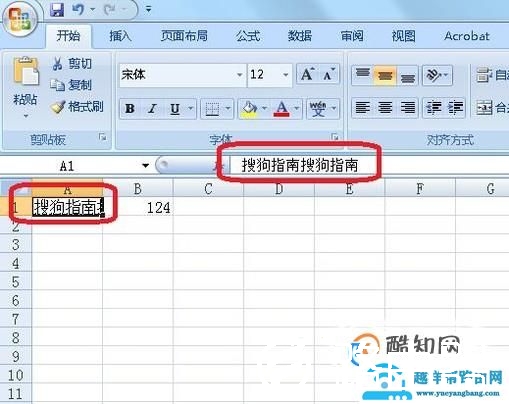Toggle underline formatting
509x404 pixels.
[x=175, y=109]
